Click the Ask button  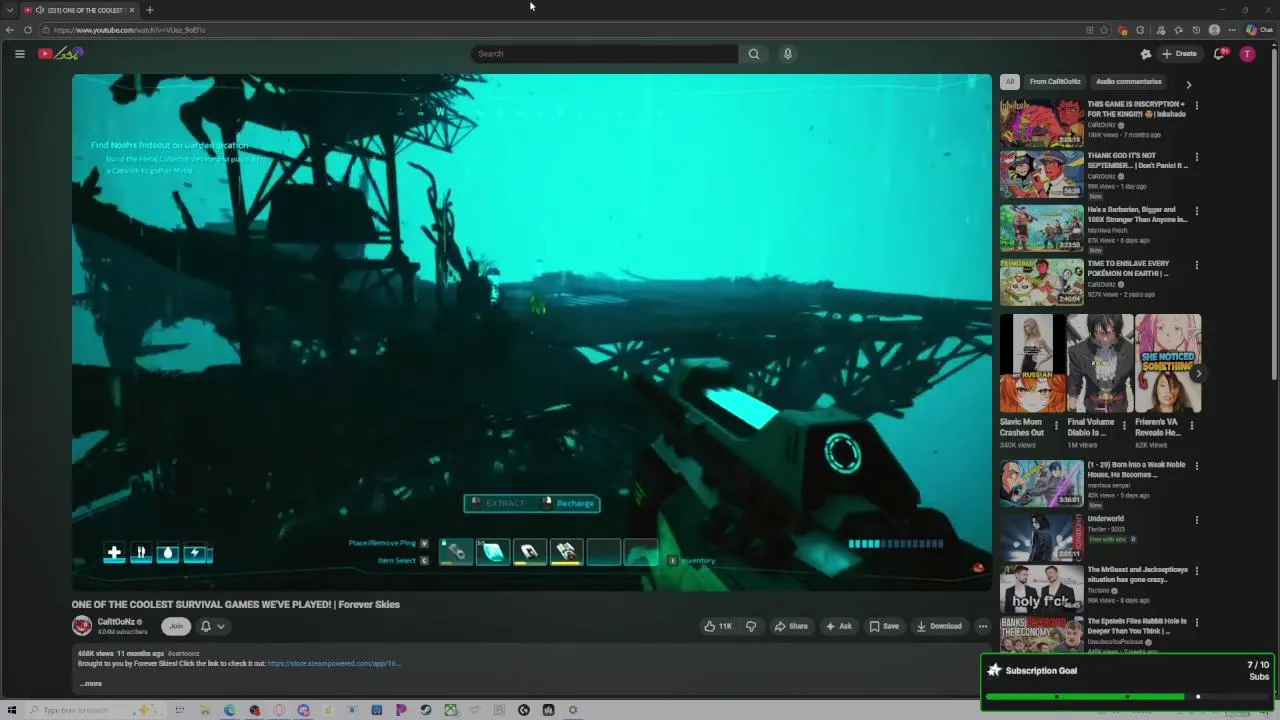838,626
